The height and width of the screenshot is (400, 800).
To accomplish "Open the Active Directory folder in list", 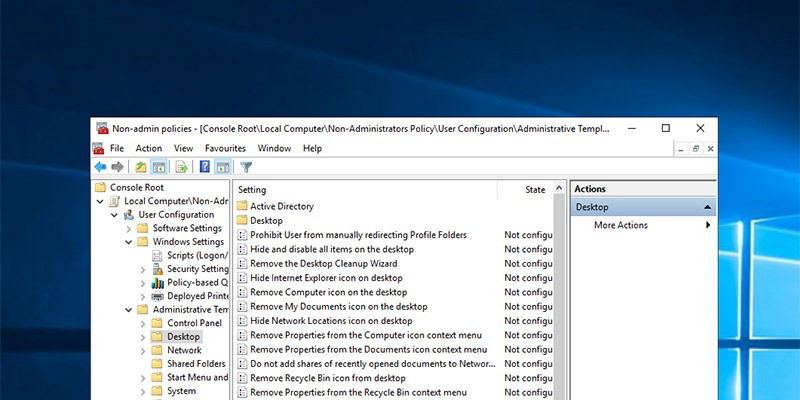I will (x=282, y=207).
